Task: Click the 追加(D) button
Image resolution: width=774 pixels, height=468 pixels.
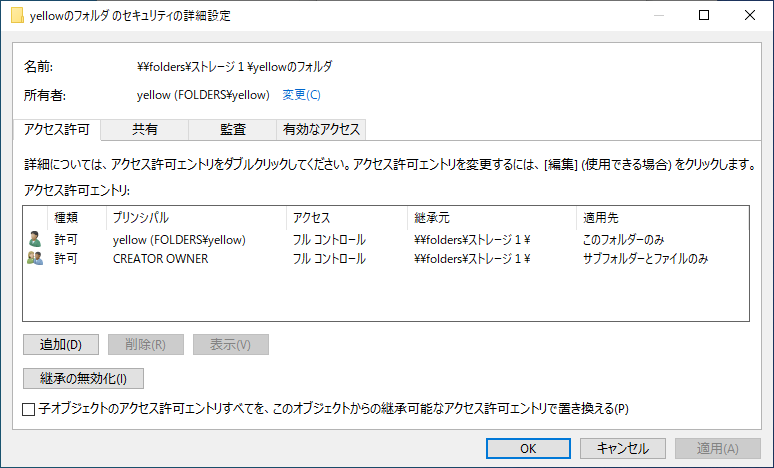Action: tap(61, 345)
